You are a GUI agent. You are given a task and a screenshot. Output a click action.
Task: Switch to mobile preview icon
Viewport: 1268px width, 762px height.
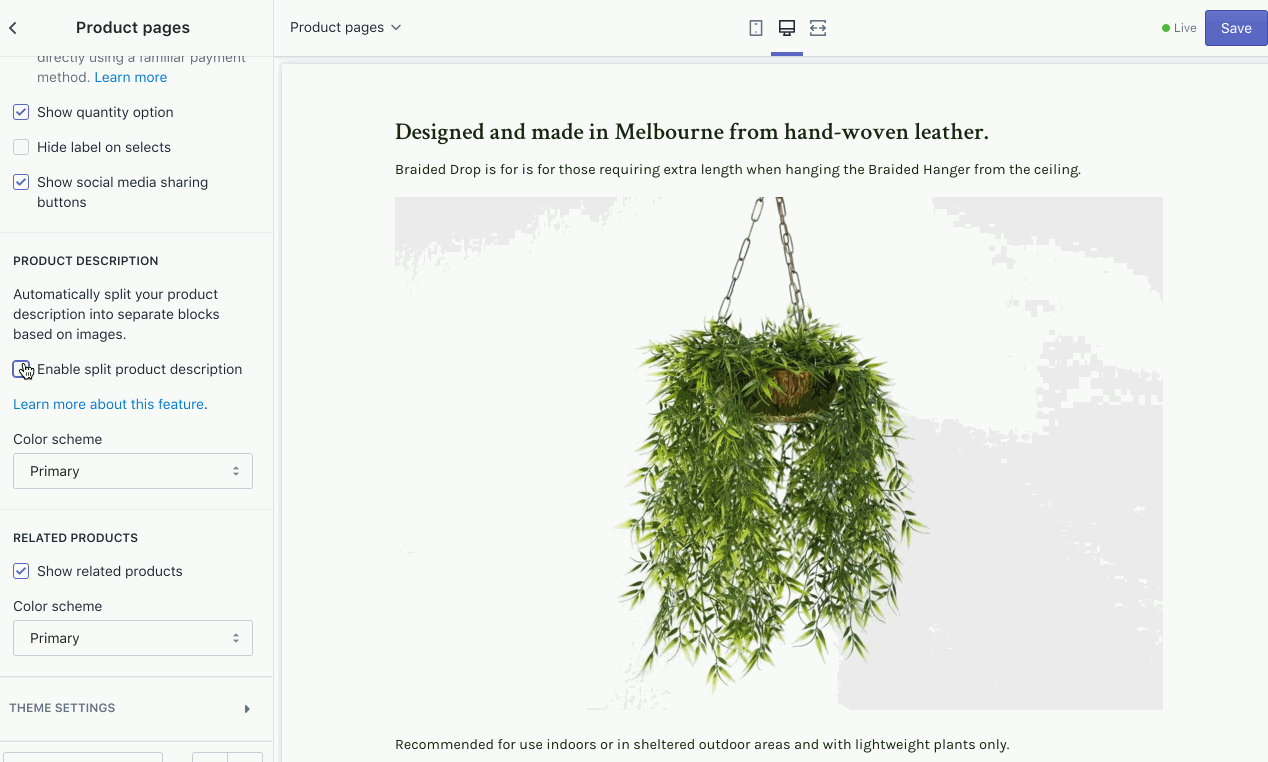point(756,28)
